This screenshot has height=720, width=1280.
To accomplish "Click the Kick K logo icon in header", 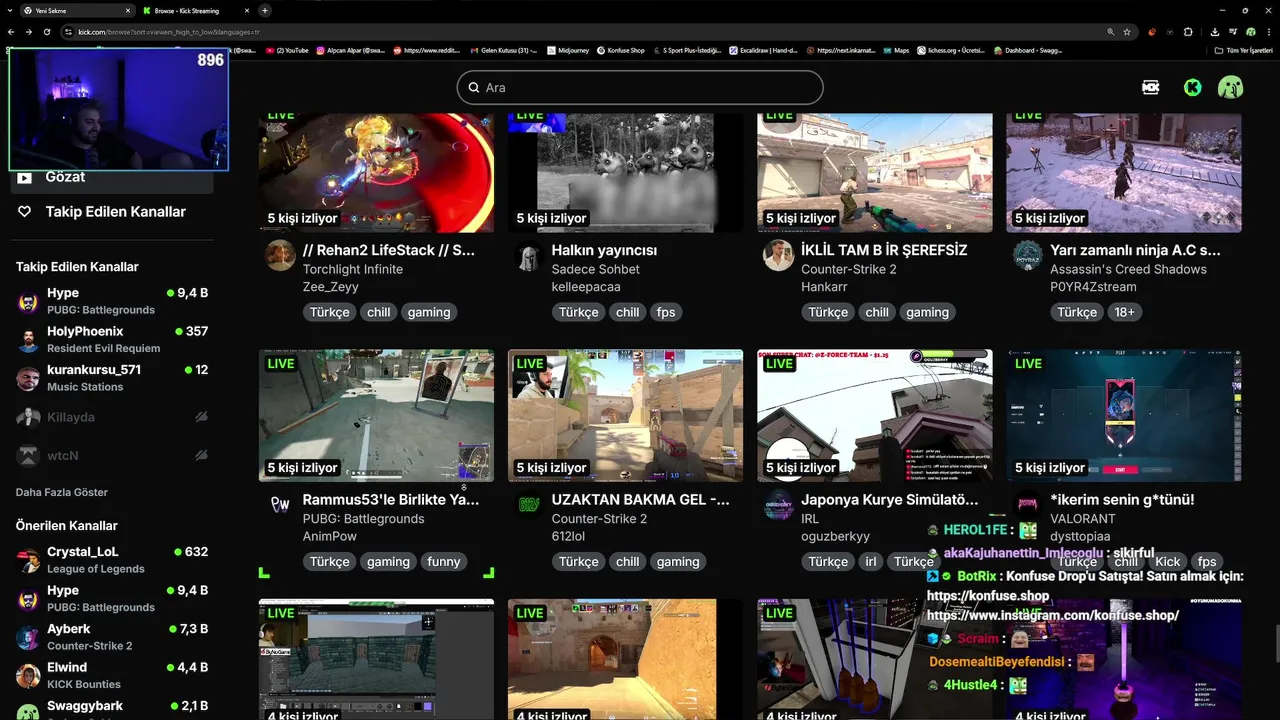I will click(1192, 87).
